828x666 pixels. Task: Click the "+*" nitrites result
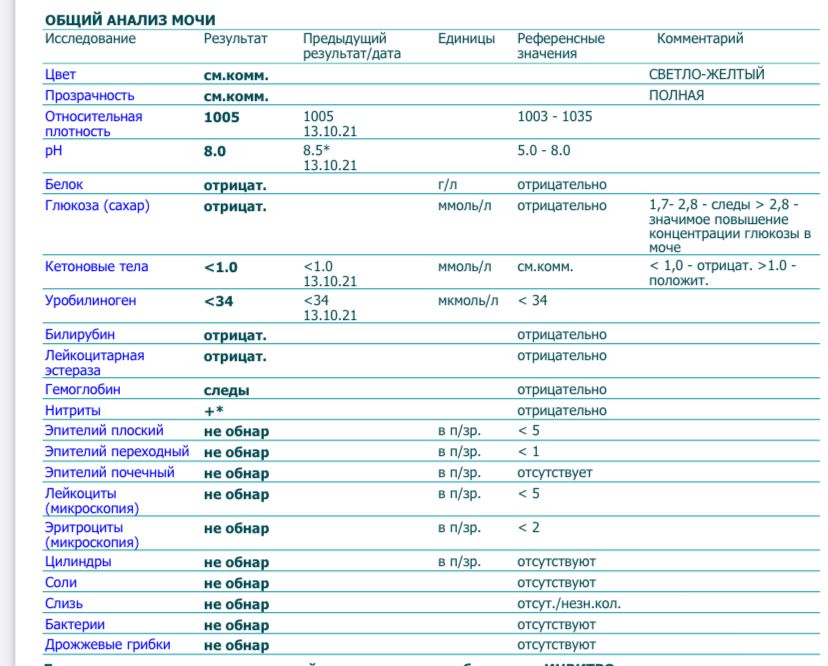(x=213, y=411)
